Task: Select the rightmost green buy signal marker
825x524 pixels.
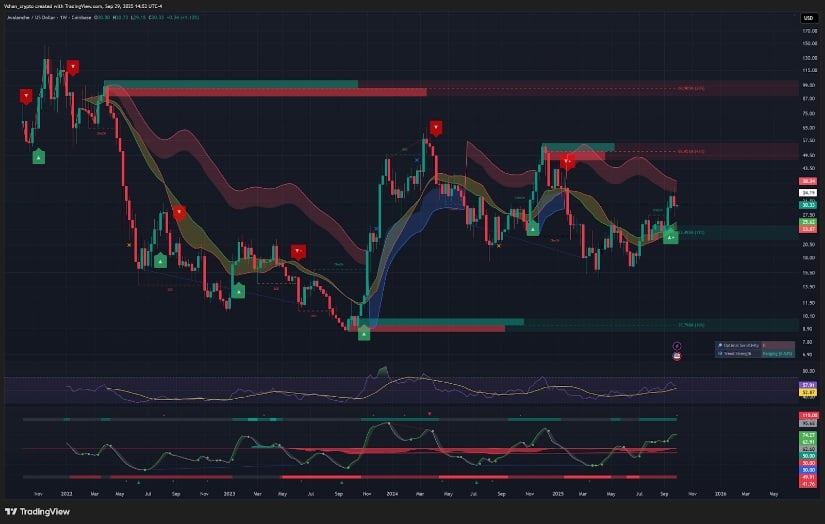Action: (671, 235)
